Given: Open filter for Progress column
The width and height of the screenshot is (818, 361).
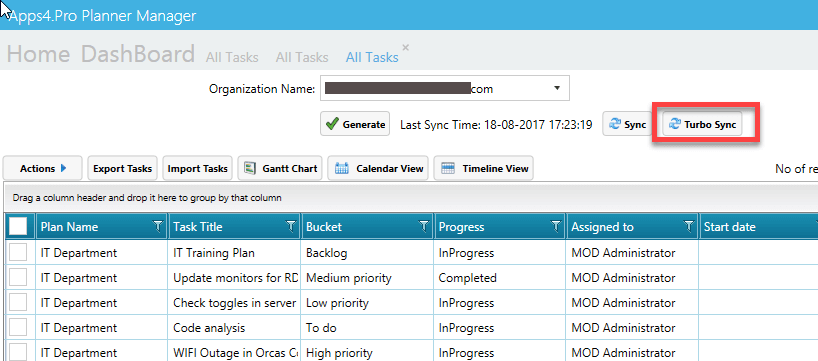Looking at the screenshot, I should pos(557,226).
